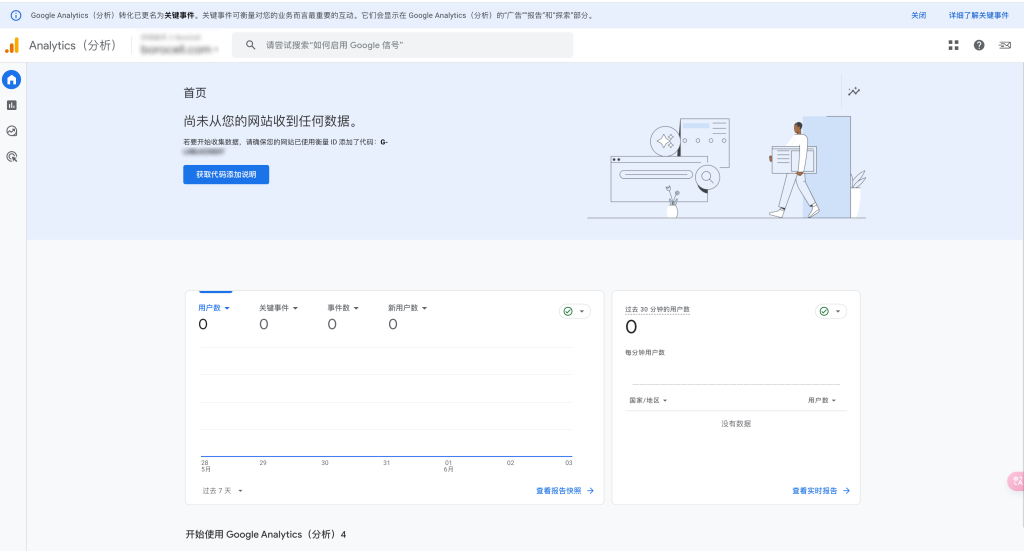The height and width of the screenshot is (551, 1024).
Task: Open the blurred property selector
Action: pyautogui.click(x=179, y=45)
